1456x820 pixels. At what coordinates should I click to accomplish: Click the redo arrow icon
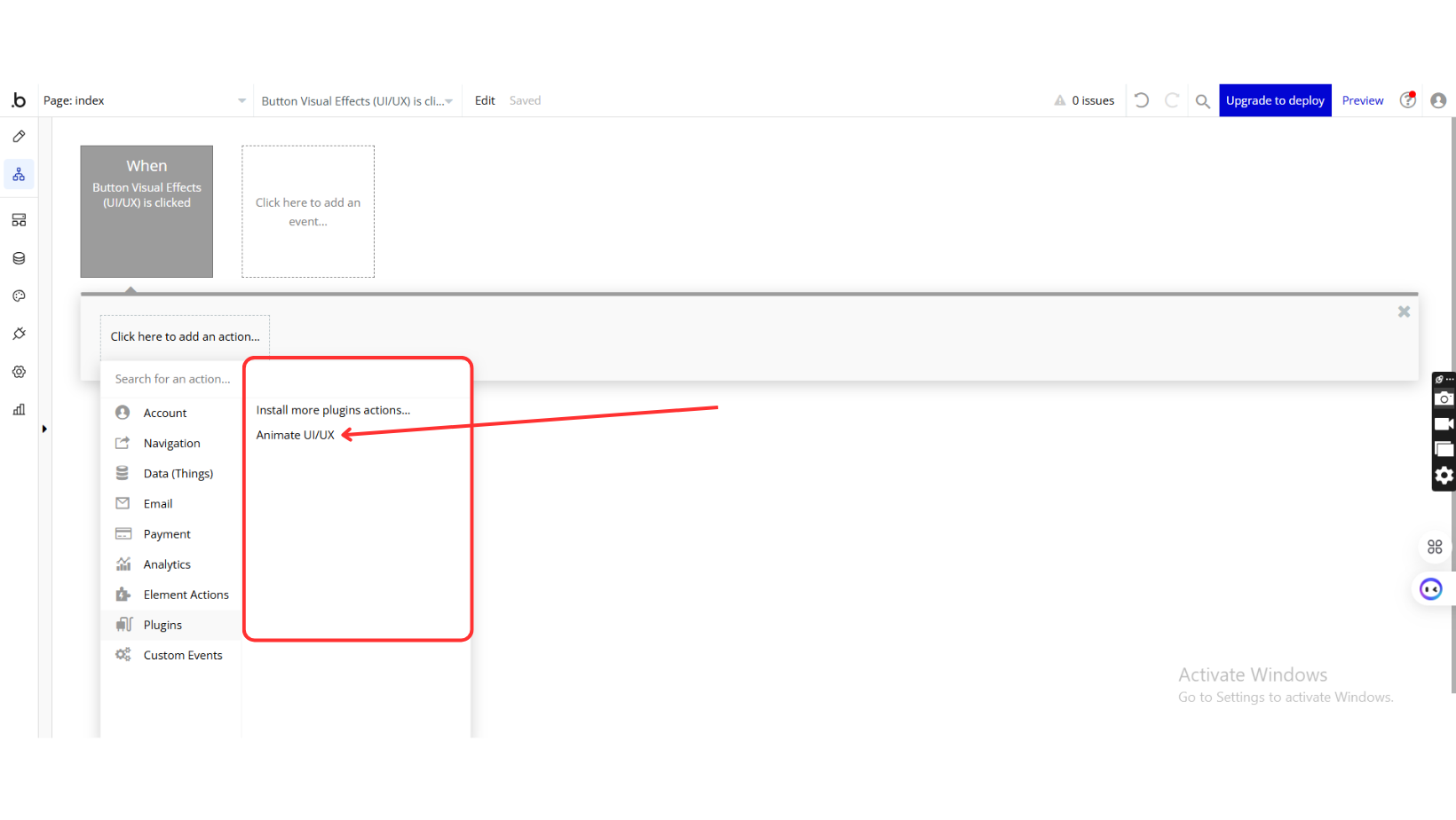(1172, 100)
